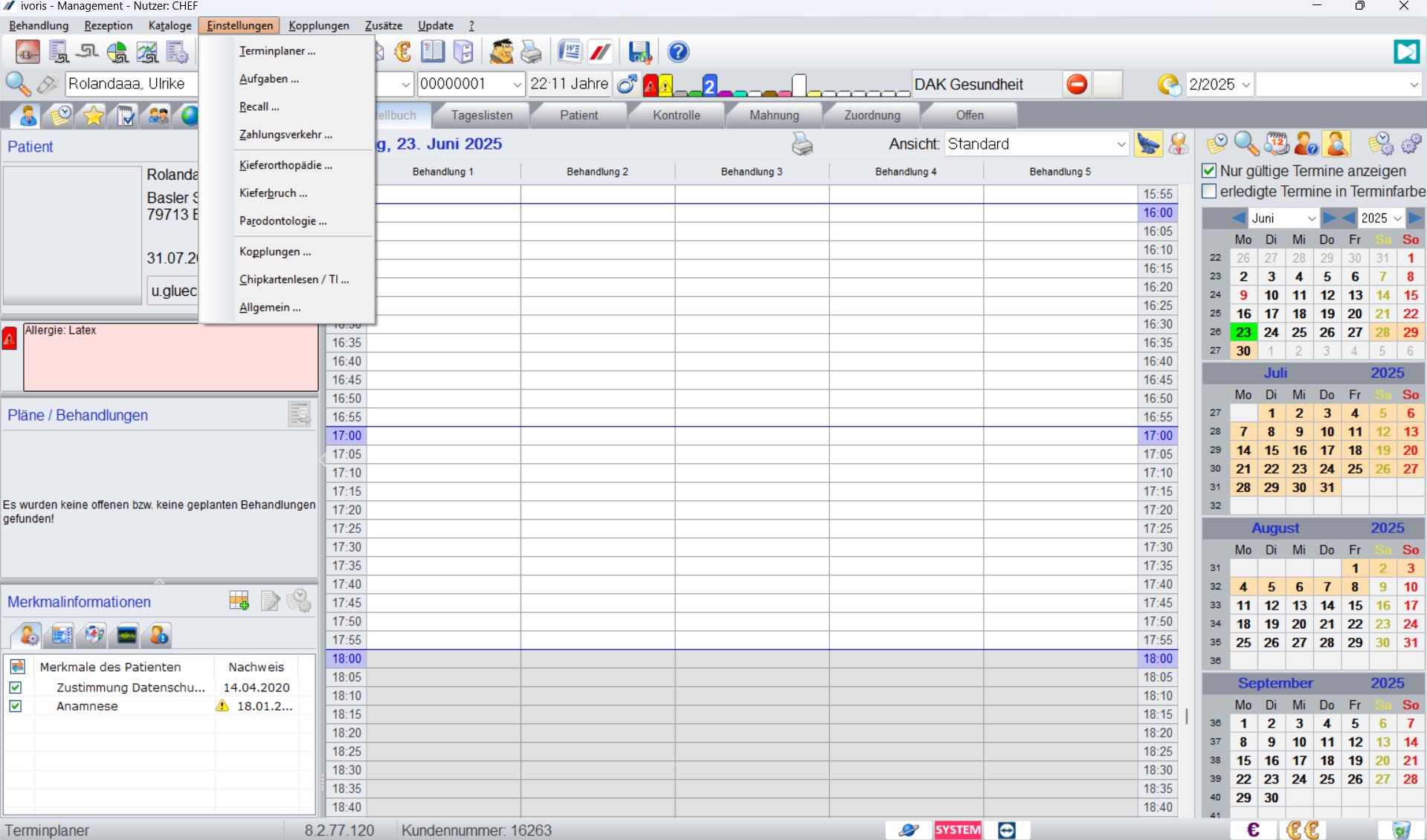Image resolution: width=1427 pixels, height=840 pixels.
Task: Click the filing cabinet archive icon
Action: click(463, 52)
